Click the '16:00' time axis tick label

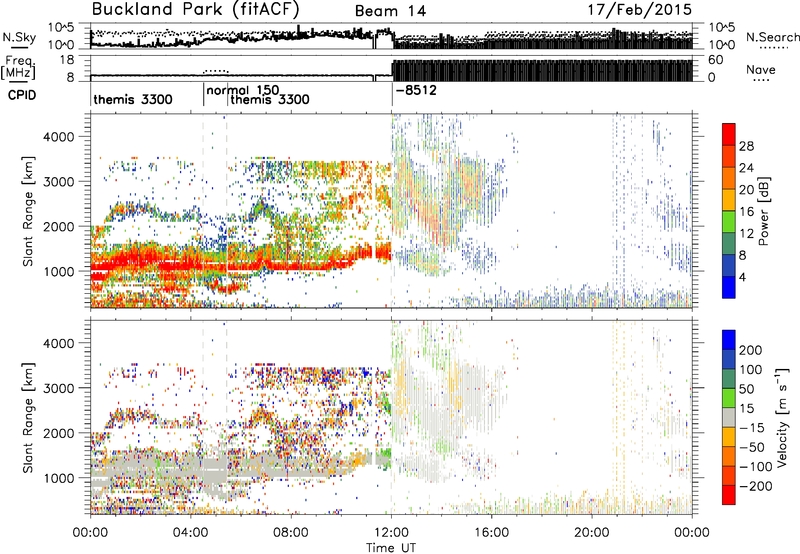click(x=491, y=533)
